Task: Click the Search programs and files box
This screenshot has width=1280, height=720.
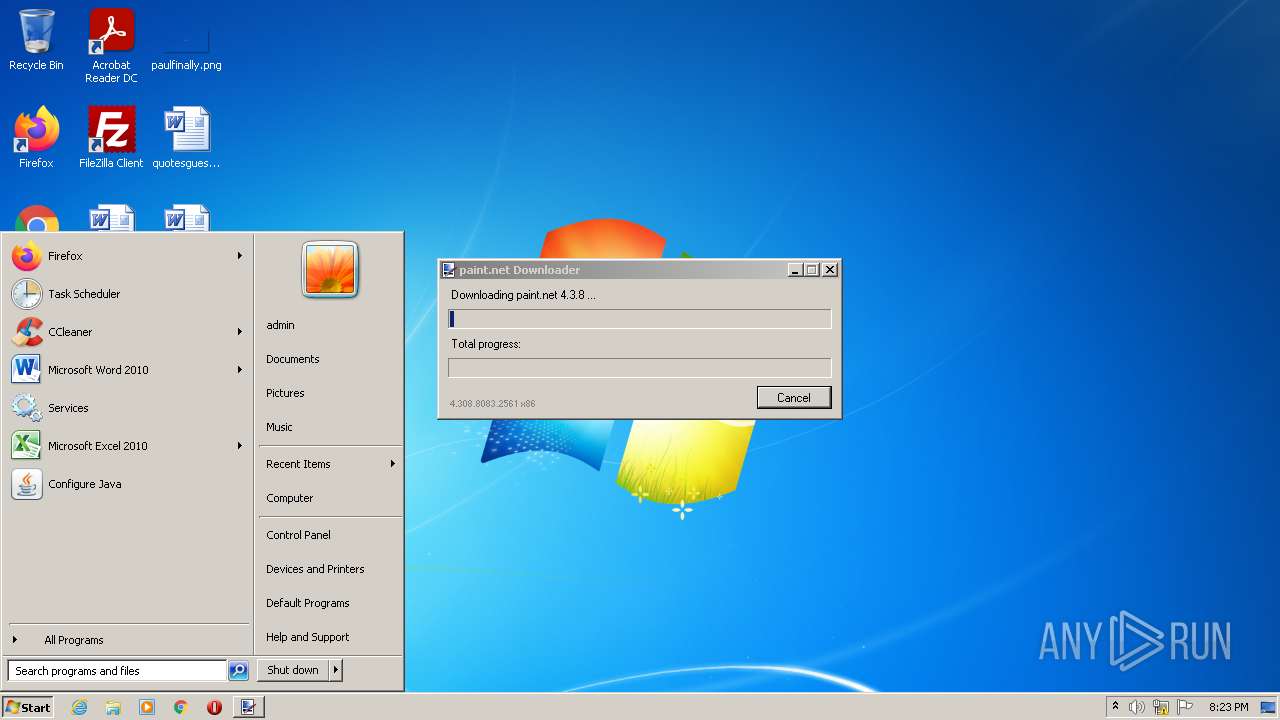Action: tap(117, 671)
